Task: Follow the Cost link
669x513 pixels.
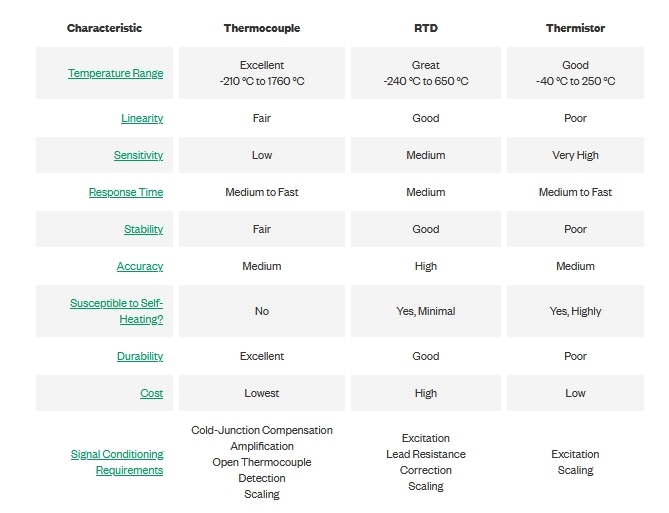Action: click(x=151, y=393)
